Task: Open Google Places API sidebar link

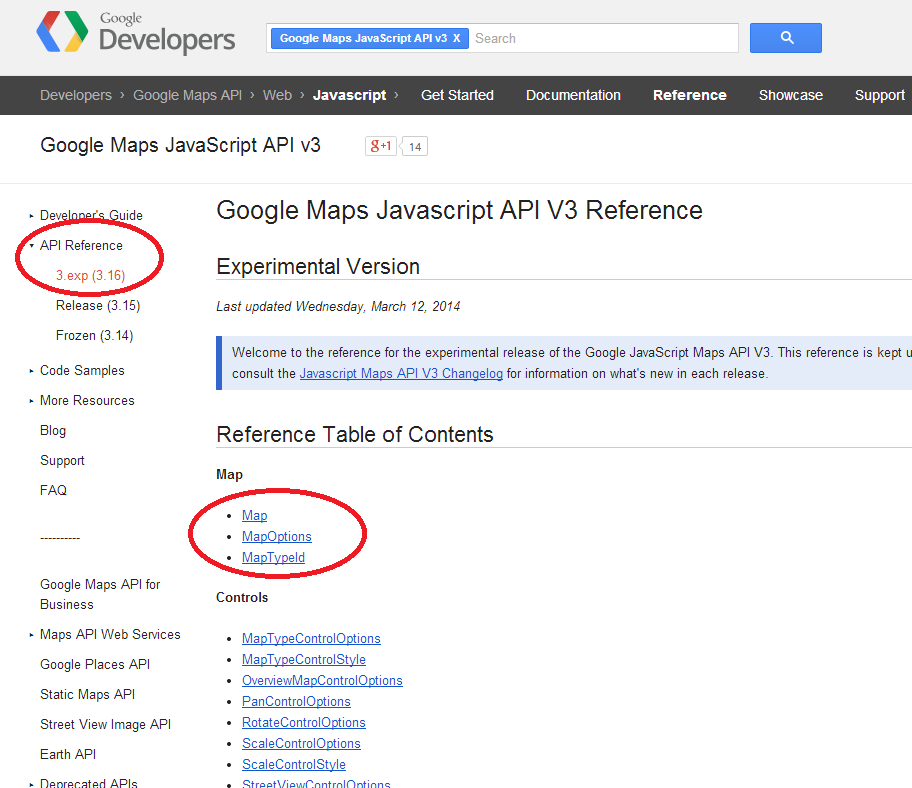Action: [x=95, y=664]
